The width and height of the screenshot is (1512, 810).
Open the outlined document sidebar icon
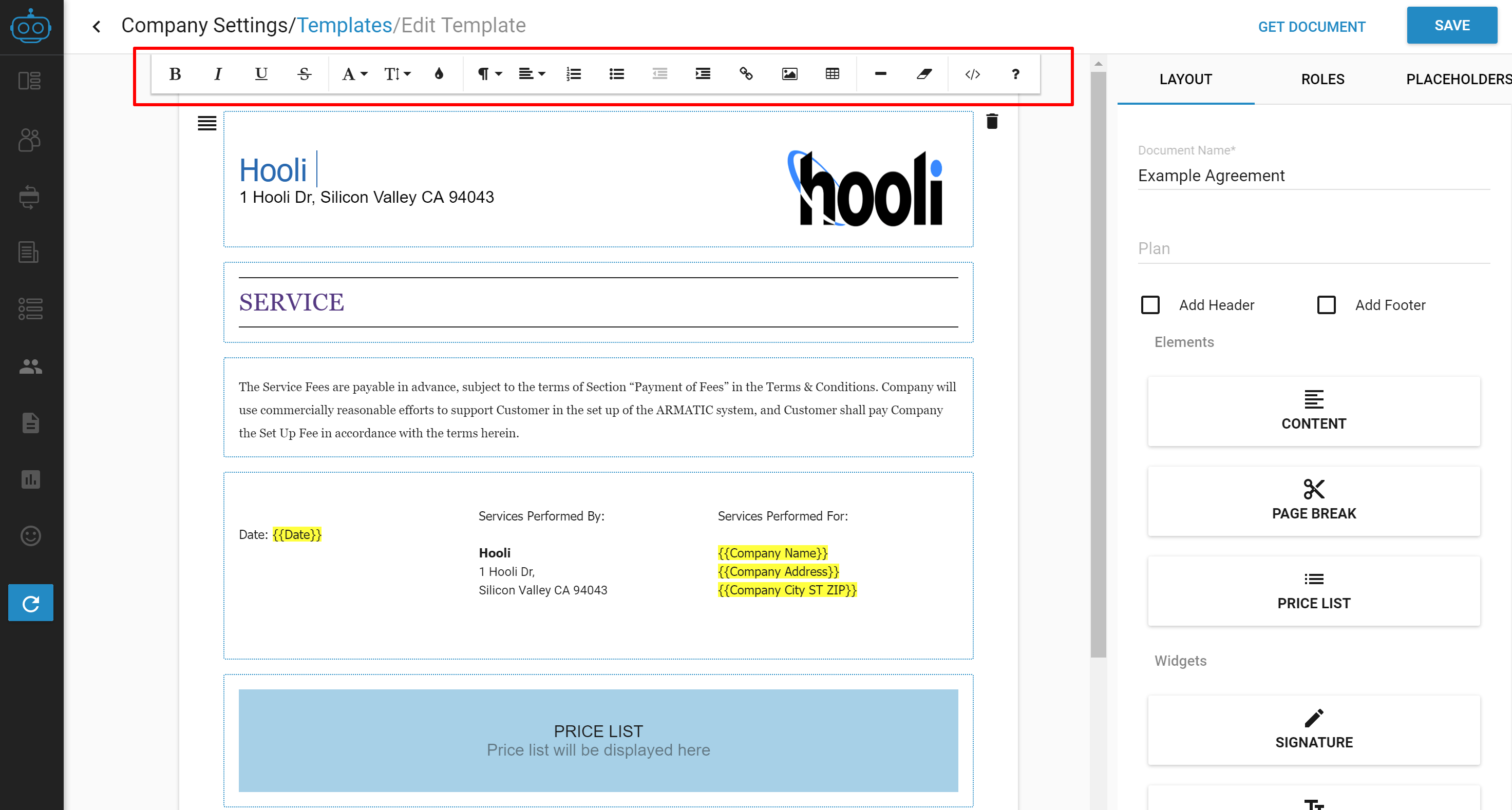[29, 252]
